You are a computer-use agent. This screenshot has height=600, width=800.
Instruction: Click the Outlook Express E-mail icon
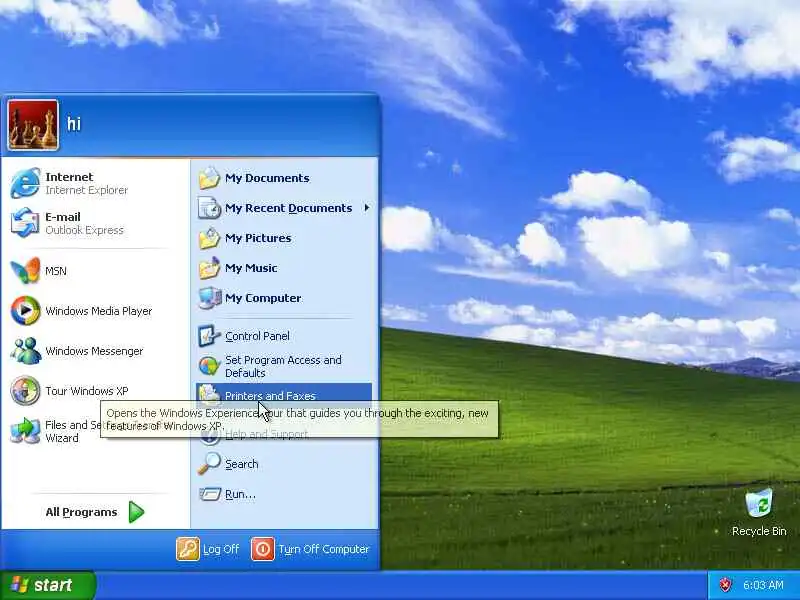point(25,222)
